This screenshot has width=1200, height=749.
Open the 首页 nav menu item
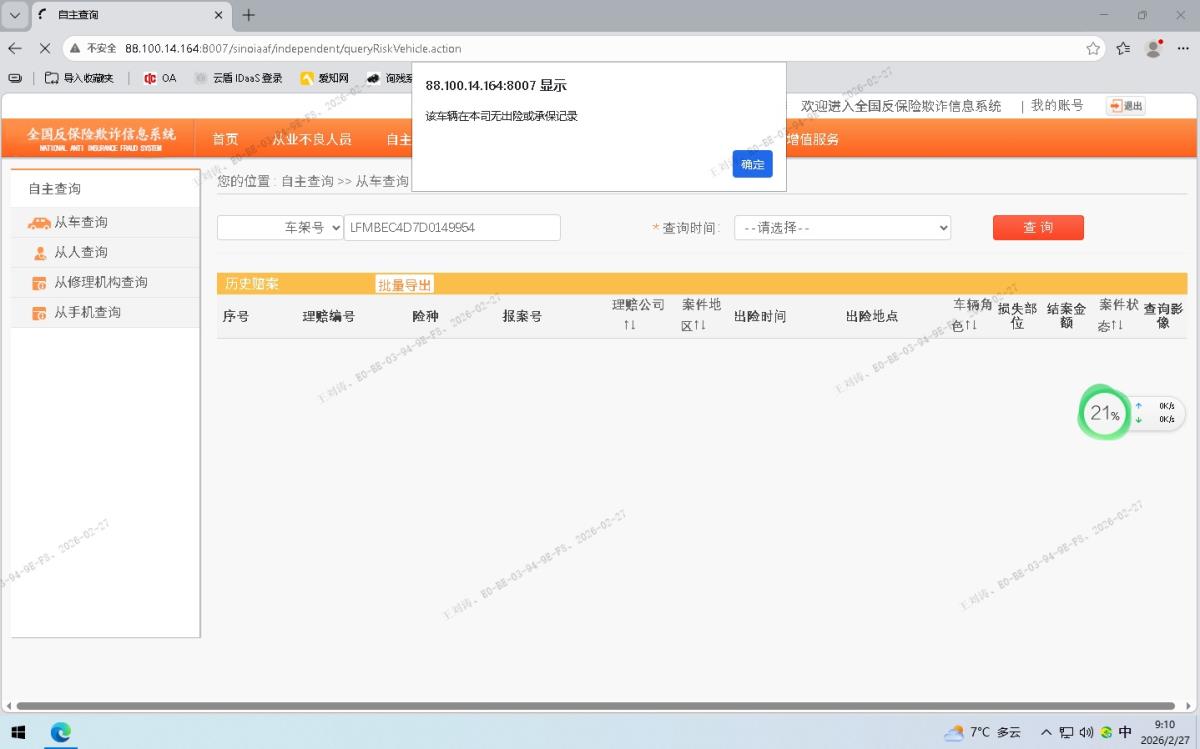click(x=225, y=139)
